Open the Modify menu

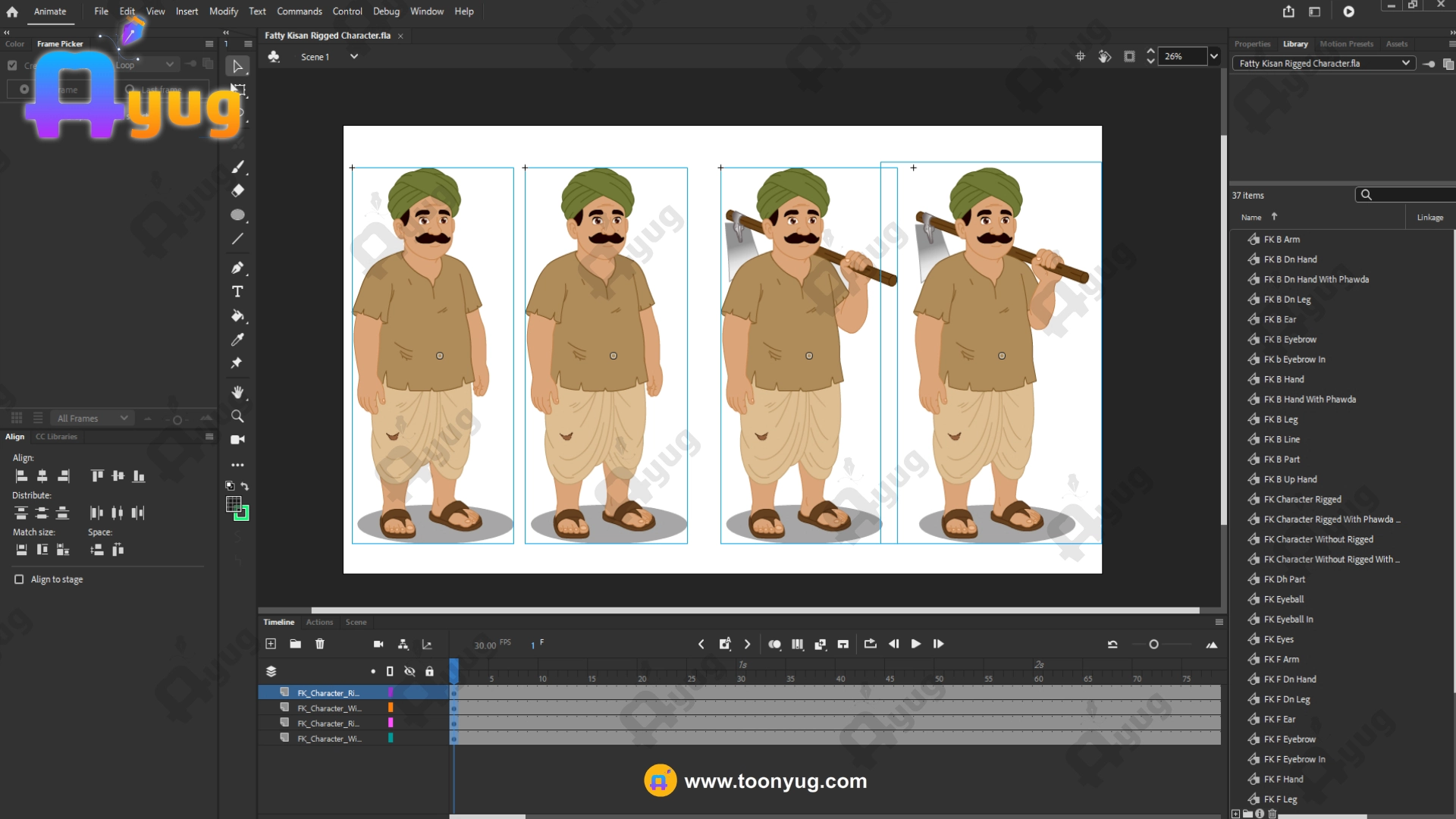pos(223,11)
